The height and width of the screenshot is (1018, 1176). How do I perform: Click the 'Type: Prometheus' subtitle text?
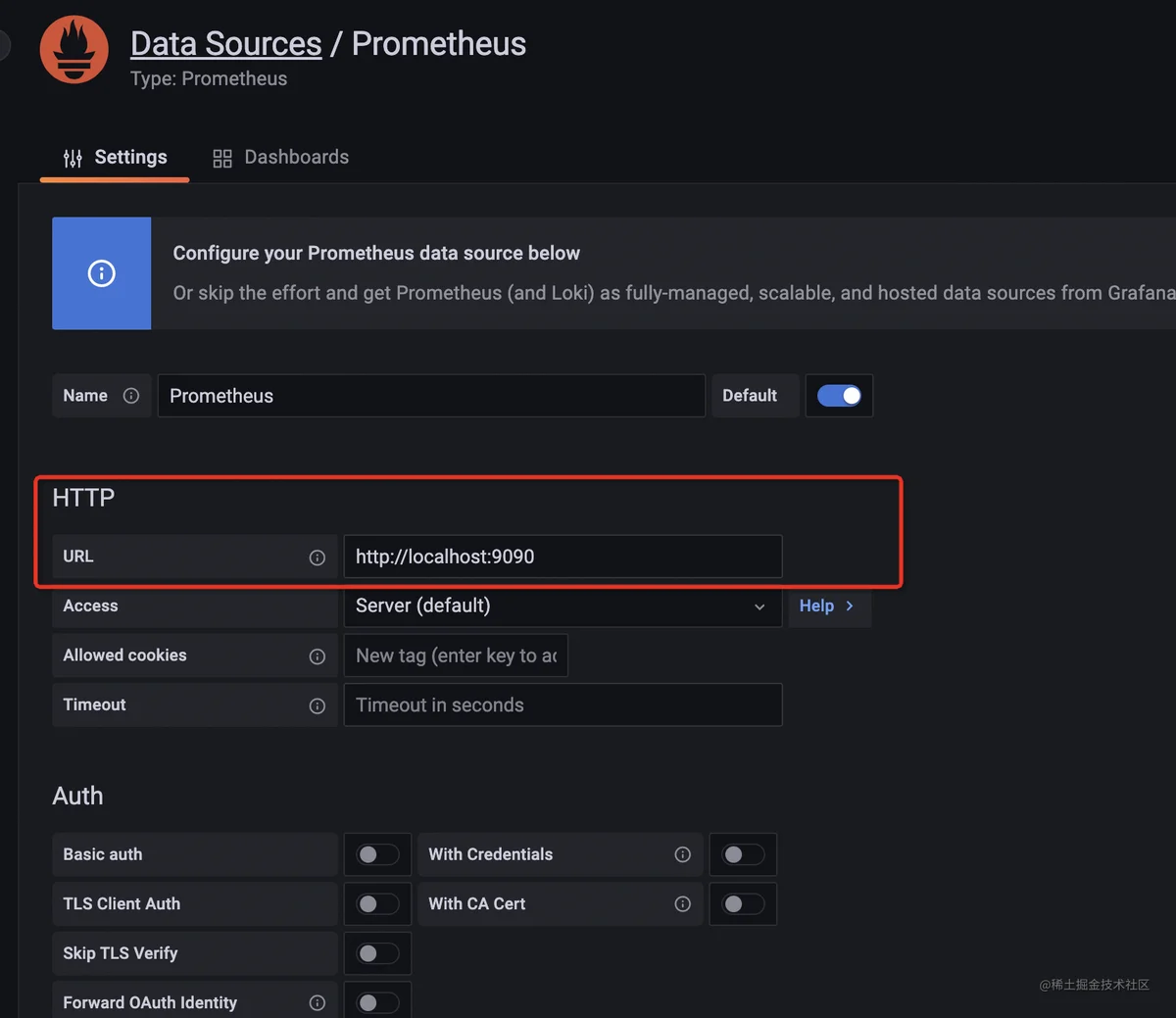(209, 78)
